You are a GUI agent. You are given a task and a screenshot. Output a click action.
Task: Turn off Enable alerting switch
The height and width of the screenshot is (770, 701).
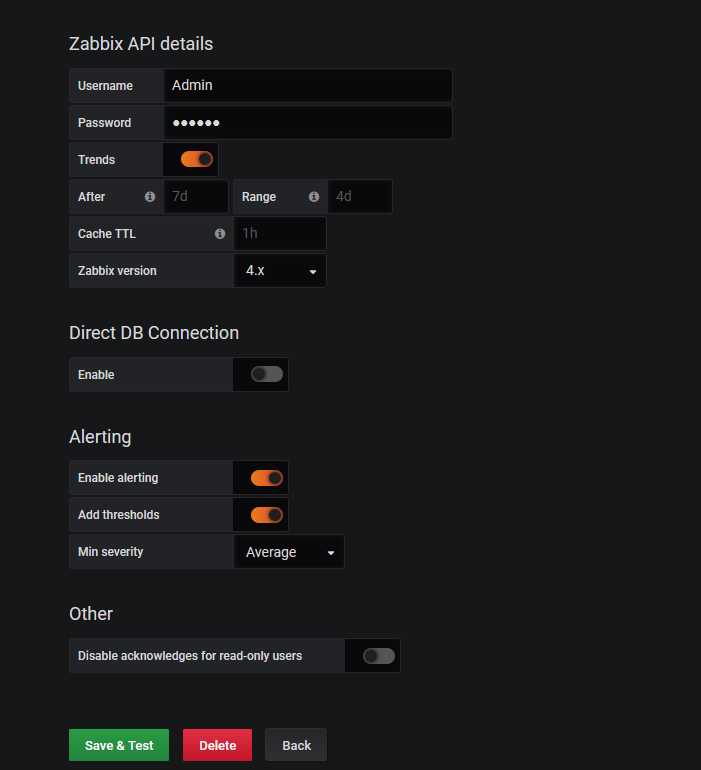[267, 478]
